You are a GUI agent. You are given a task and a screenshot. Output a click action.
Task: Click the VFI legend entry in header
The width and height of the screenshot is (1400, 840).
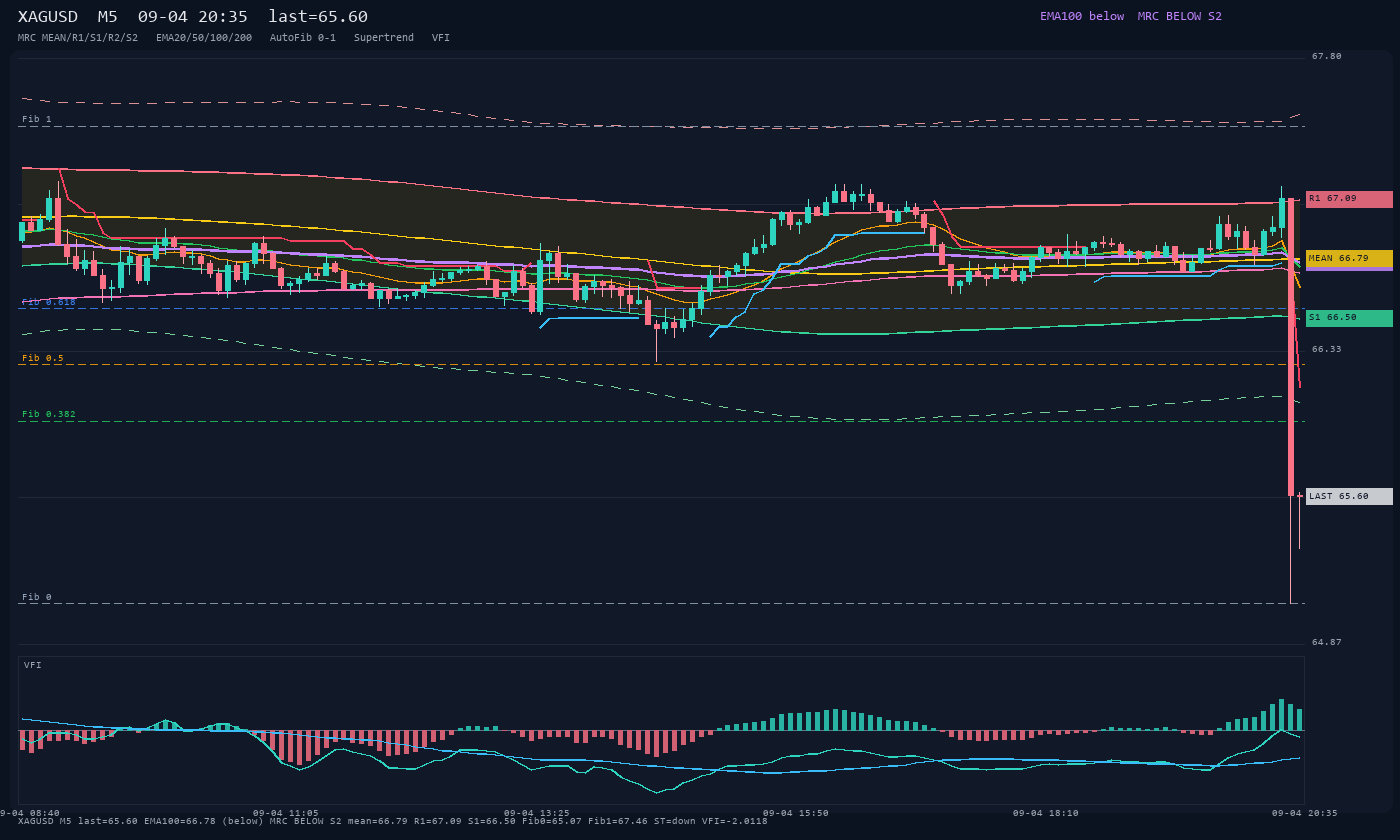441,38
